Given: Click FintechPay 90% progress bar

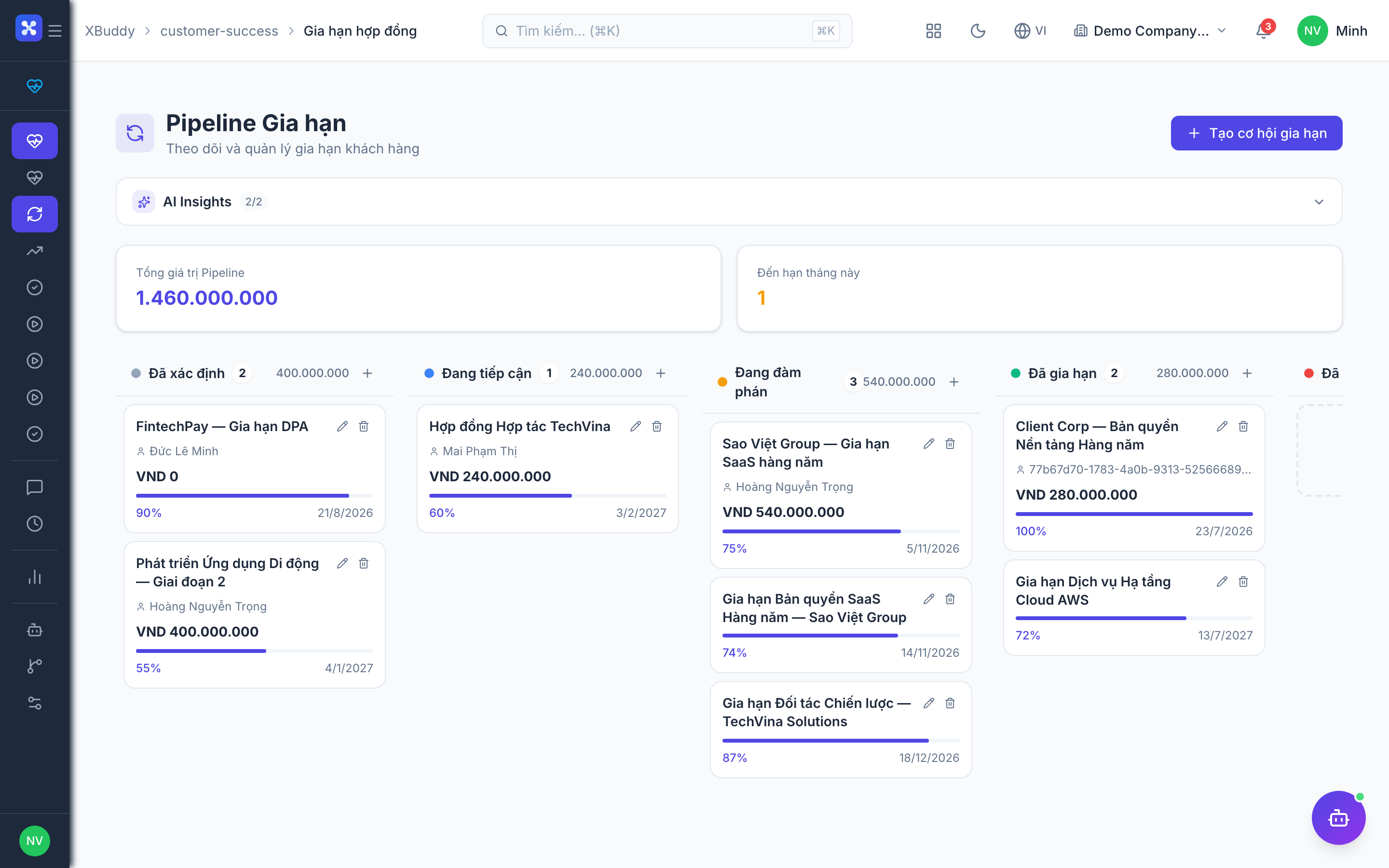Looking at the screenshot, I should [254, 495].
